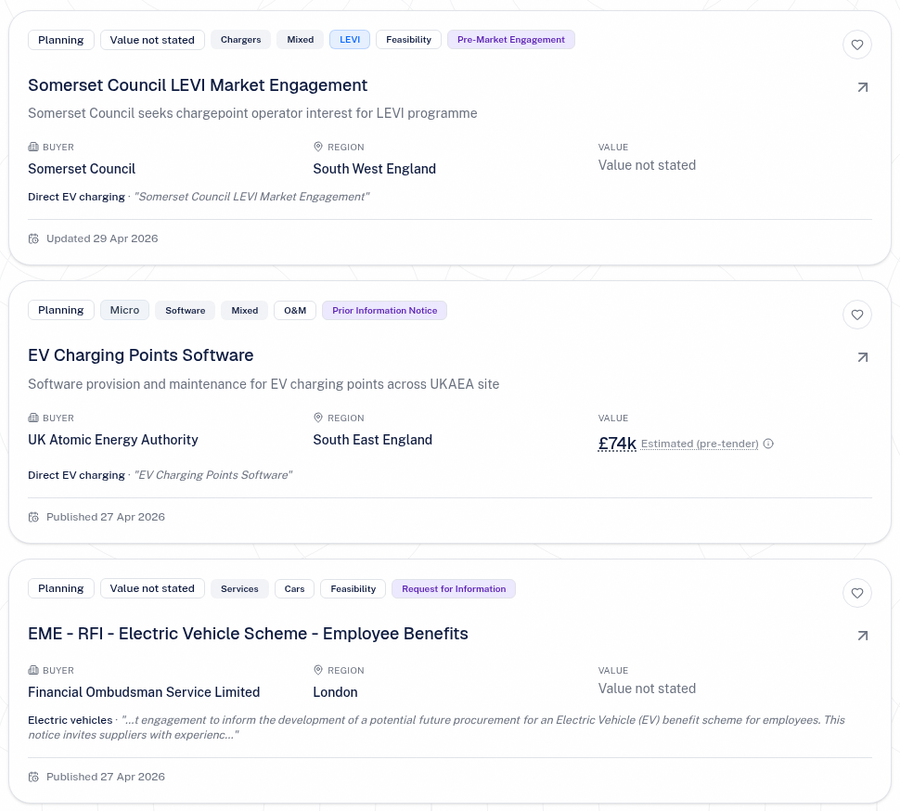
Task: Click Feasibility tag on Somerset Council card
Action: coord(409,40)
